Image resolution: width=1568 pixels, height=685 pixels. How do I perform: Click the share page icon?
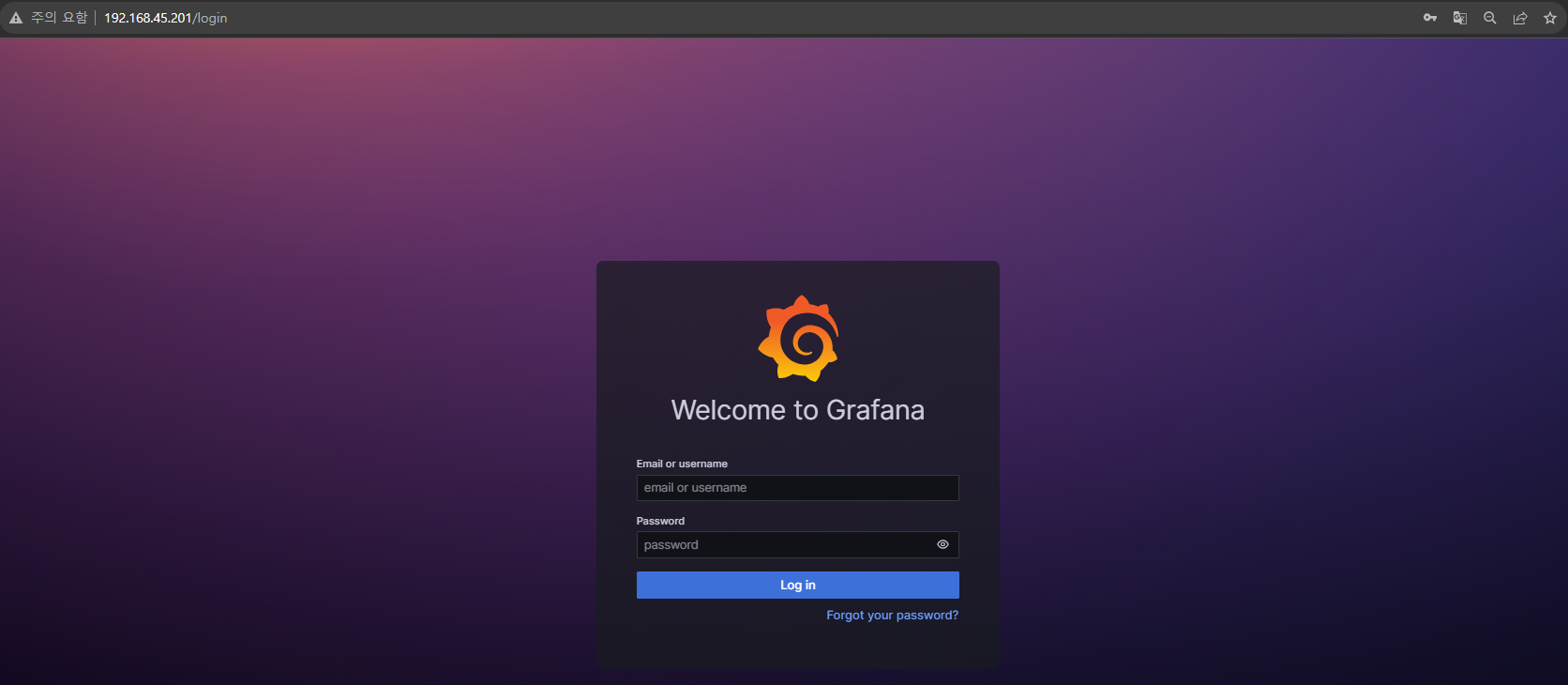coord(1520,18)
